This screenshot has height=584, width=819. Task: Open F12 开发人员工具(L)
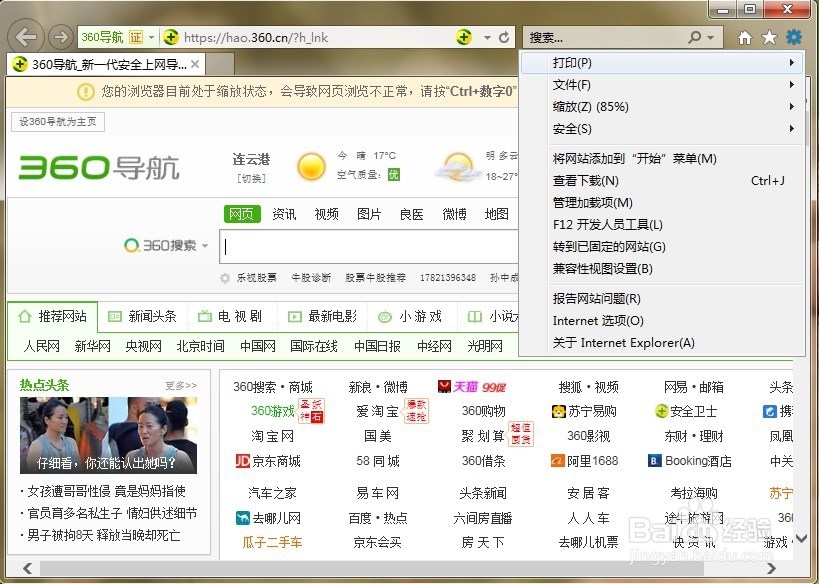pyautogui.click(x=662, y=225)
